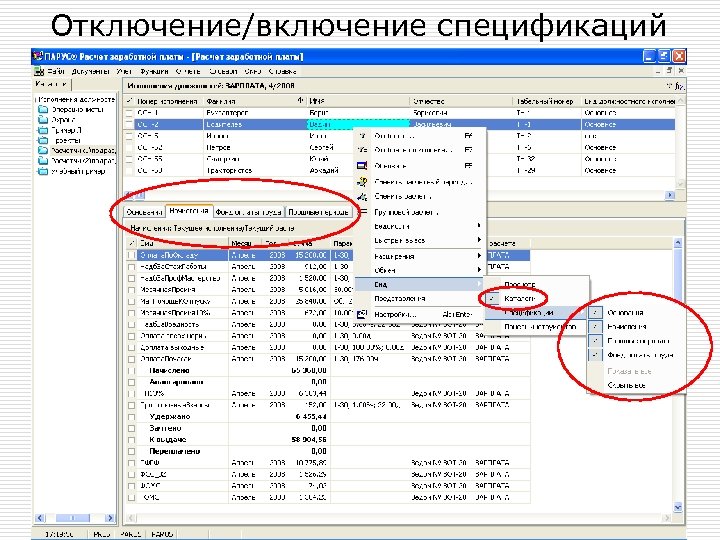This screenshot has height=540, width=720.
Task: Open the Справка menu
Action: pyautogui.click(x=282, y=71)
